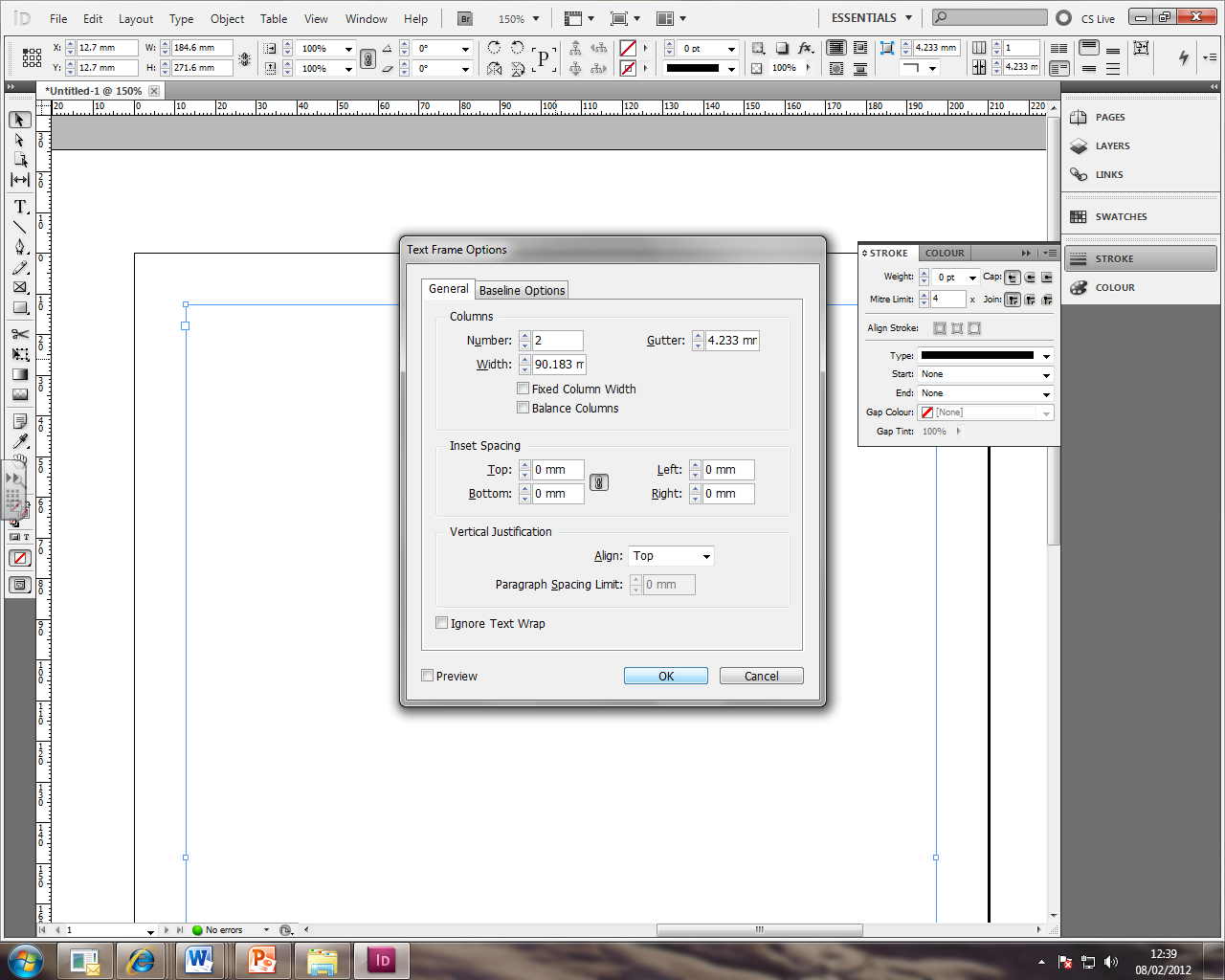The height and width of the screenshot is (980, 1225).
Task: Select the Type tool
Action: point(19,207)
